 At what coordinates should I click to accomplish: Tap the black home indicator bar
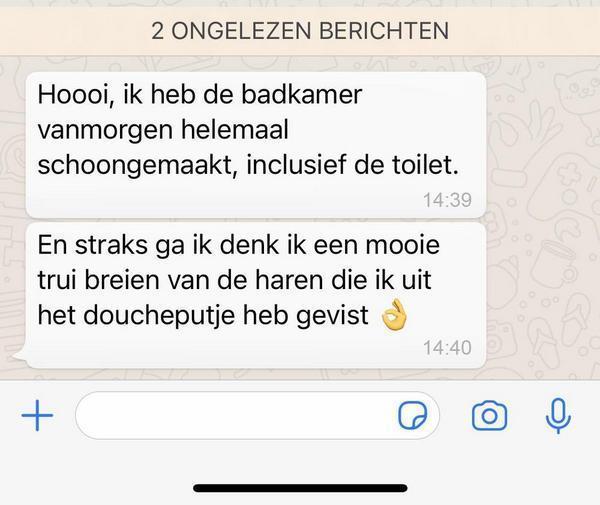click(x=300, y=488)
